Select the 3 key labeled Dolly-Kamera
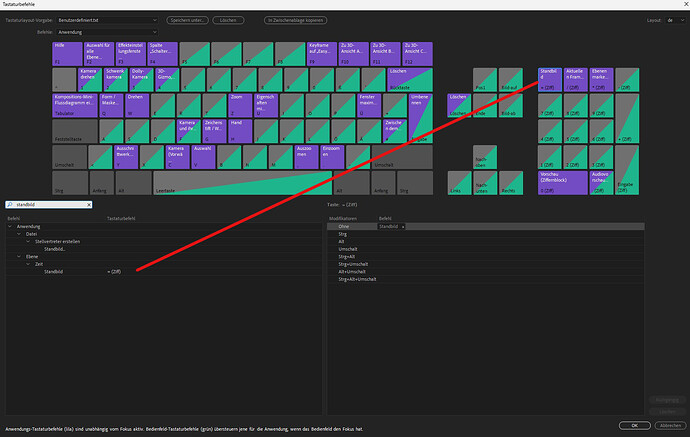The width and height of the screenshot is (690, 437). pyautogui.click(x=142, y=80)
